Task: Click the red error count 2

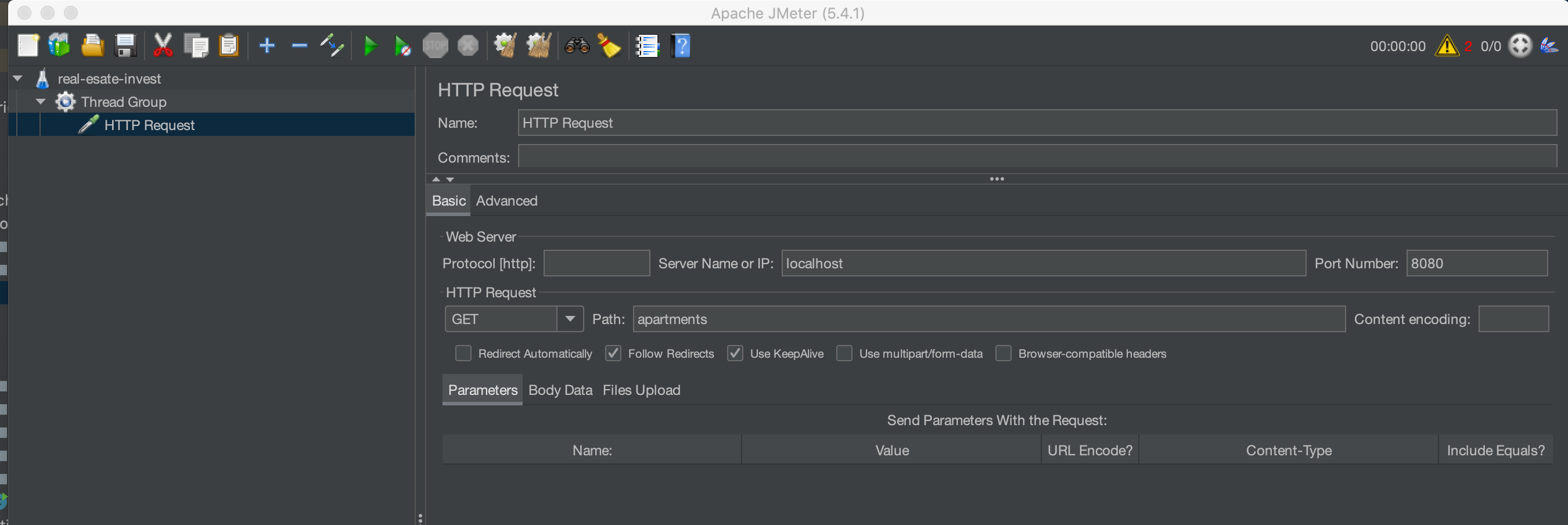Action: point(1468,46)
